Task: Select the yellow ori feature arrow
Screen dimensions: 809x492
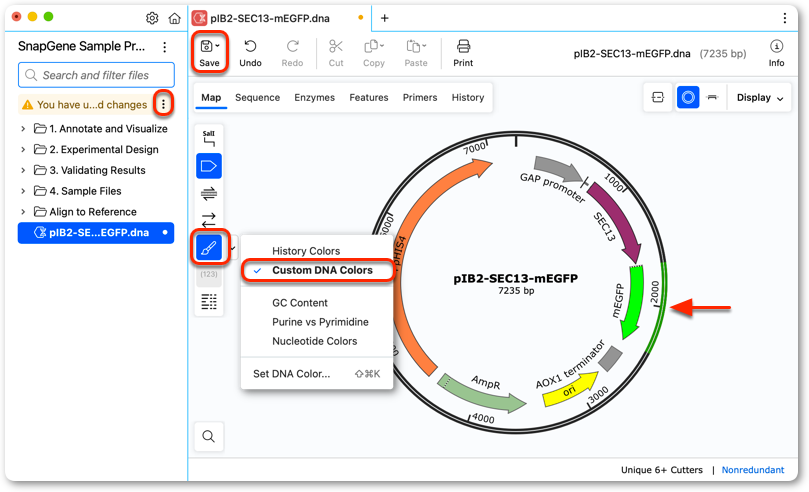Action: 570,390
